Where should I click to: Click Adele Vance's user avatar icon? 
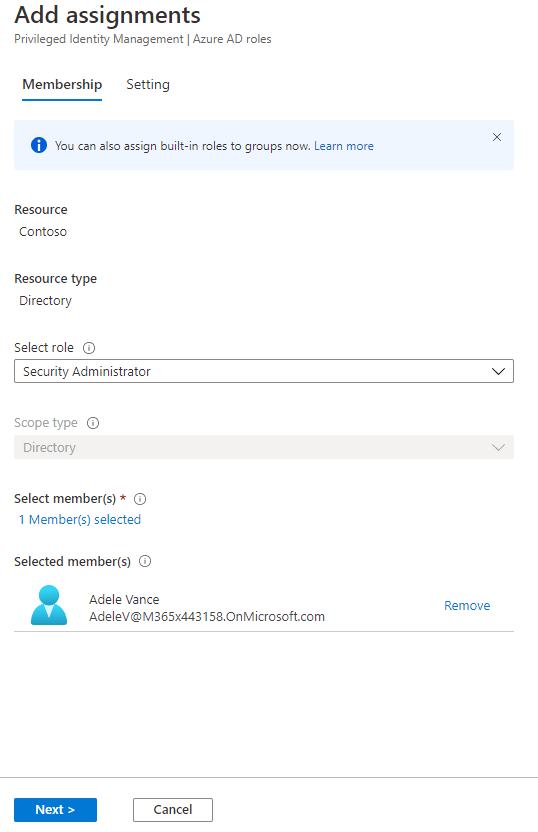[49, 605]
